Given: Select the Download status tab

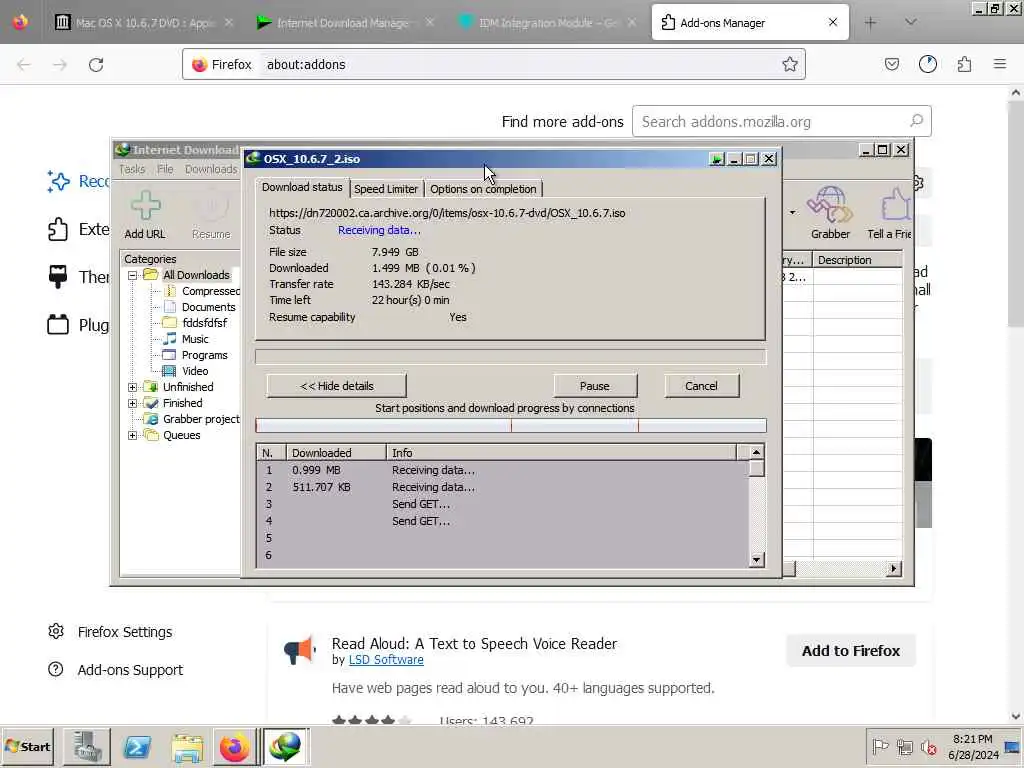Looking at the screenshot, I should (x=302, y=187).
